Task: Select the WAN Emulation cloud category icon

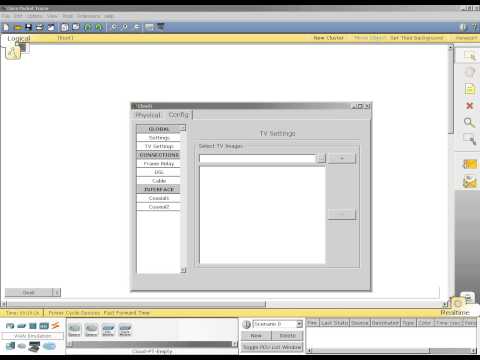Action: click(x=49, y=347)
